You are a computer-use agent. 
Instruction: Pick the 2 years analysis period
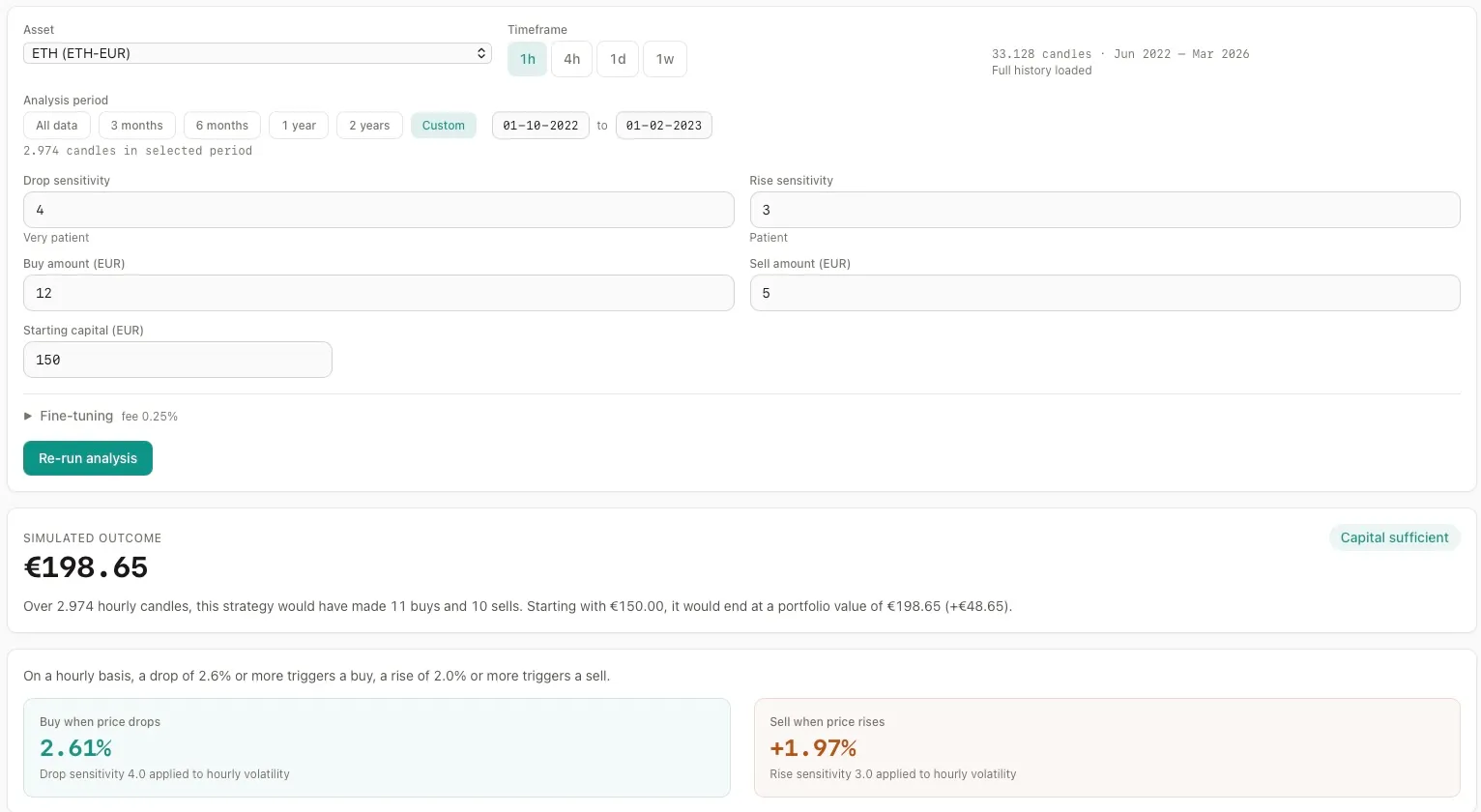point(368,125)
